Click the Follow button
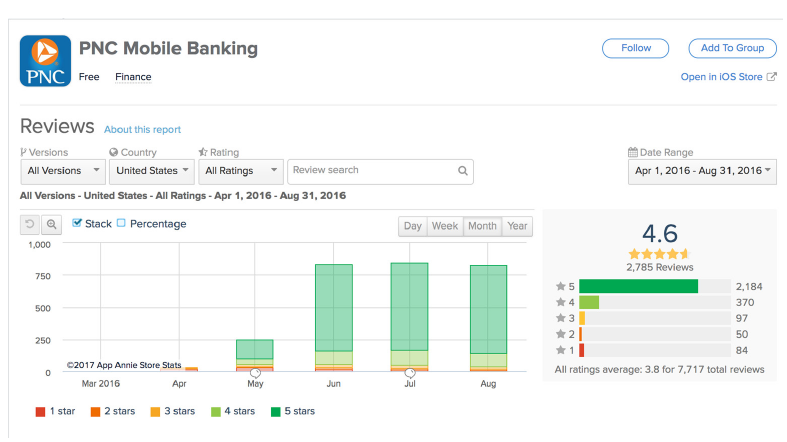Image resolution: width=787 pixels, height=442 pixels. tap(635, 48)
